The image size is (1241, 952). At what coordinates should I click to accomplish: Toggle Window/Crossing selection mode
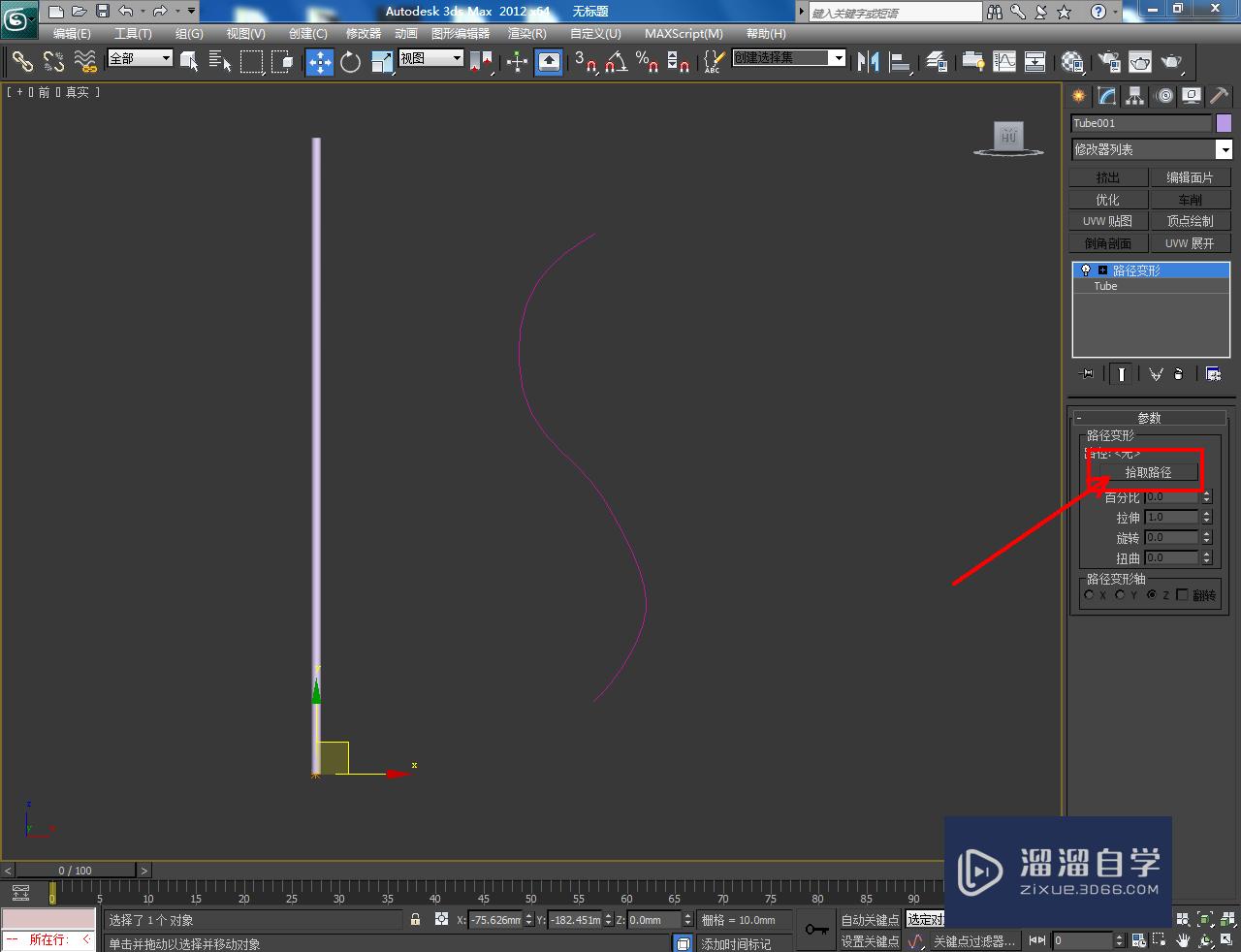[x=282, y=62]
